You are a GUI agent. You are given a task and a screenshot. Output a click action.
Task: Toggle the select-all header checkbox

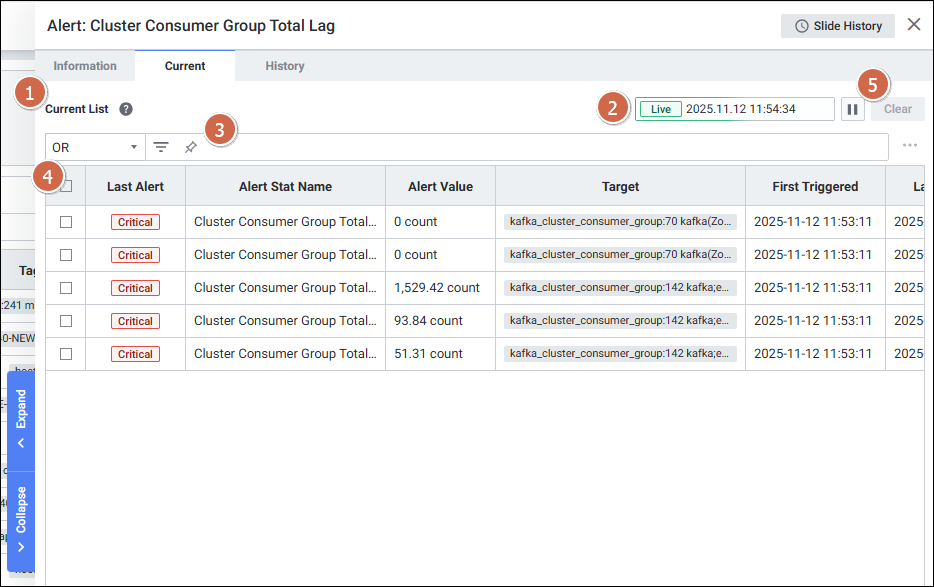[x=66, y=186]
